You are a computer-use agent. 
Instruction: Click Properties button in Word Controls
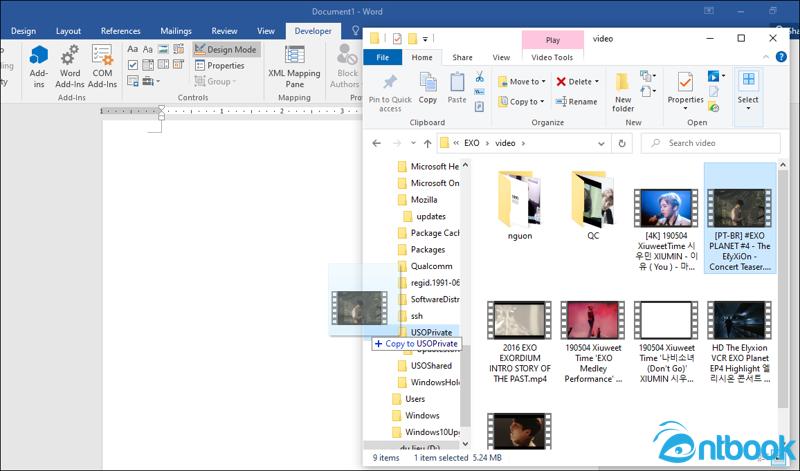coord(220,65)
